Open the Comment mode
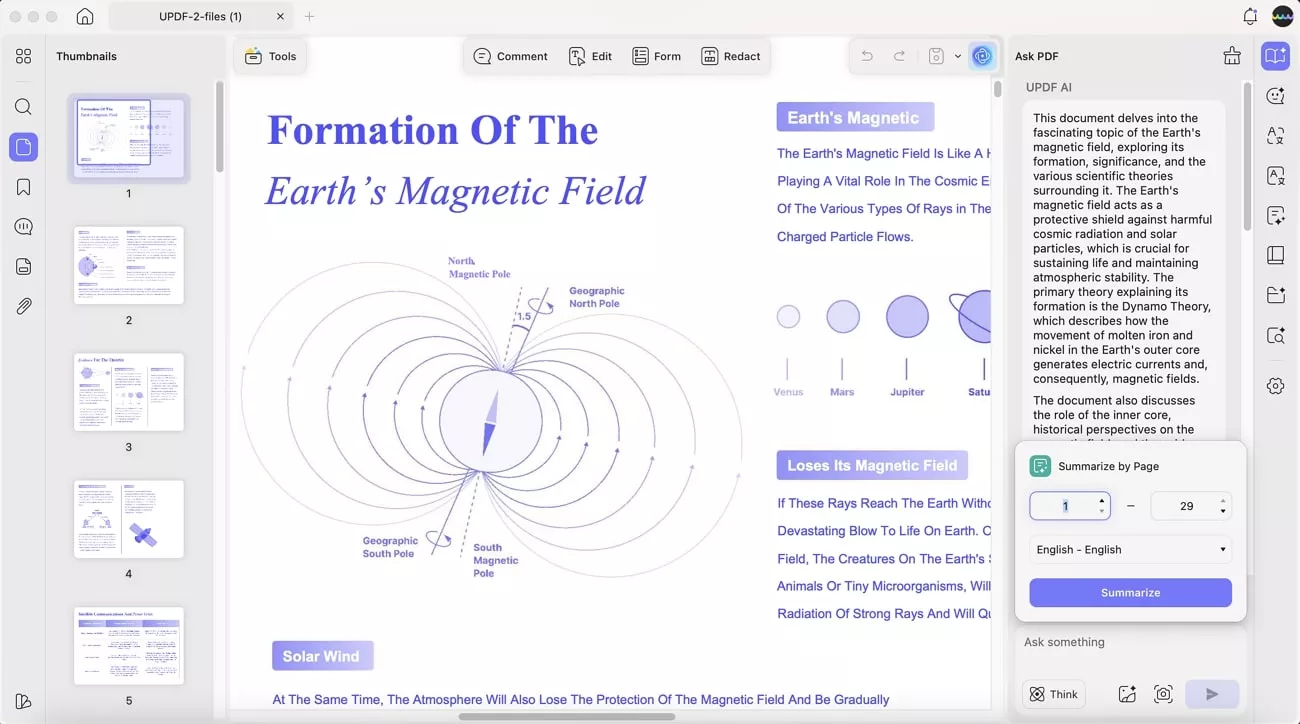 pyautogui.click(x=511, y=56)
